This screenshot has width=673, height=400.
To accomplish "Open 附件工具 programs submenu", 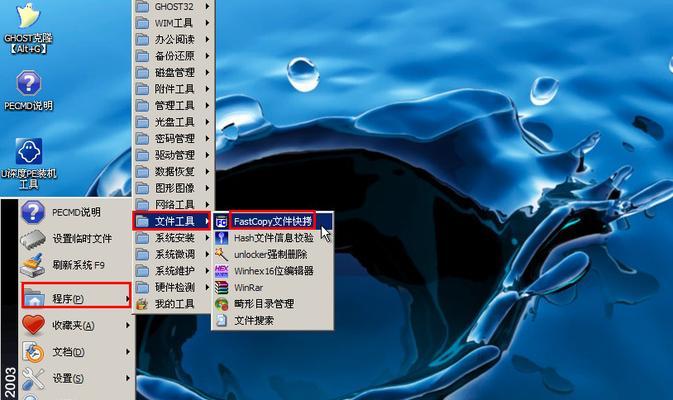I will coord(173,89).
